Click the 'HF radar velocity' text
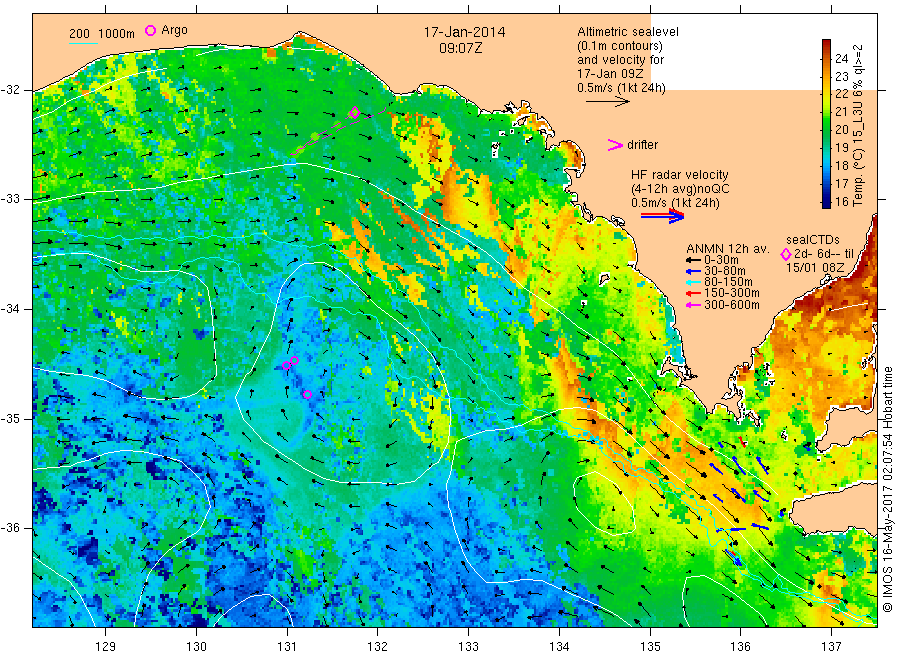The image size is (900, 660). pyautogui.click(x=680, y=174)
